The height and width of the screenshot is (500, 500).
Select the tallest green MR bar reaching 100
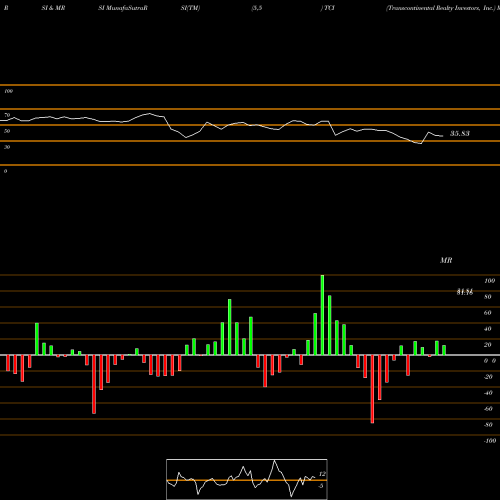pyautogui.click(x=322, y=315)
